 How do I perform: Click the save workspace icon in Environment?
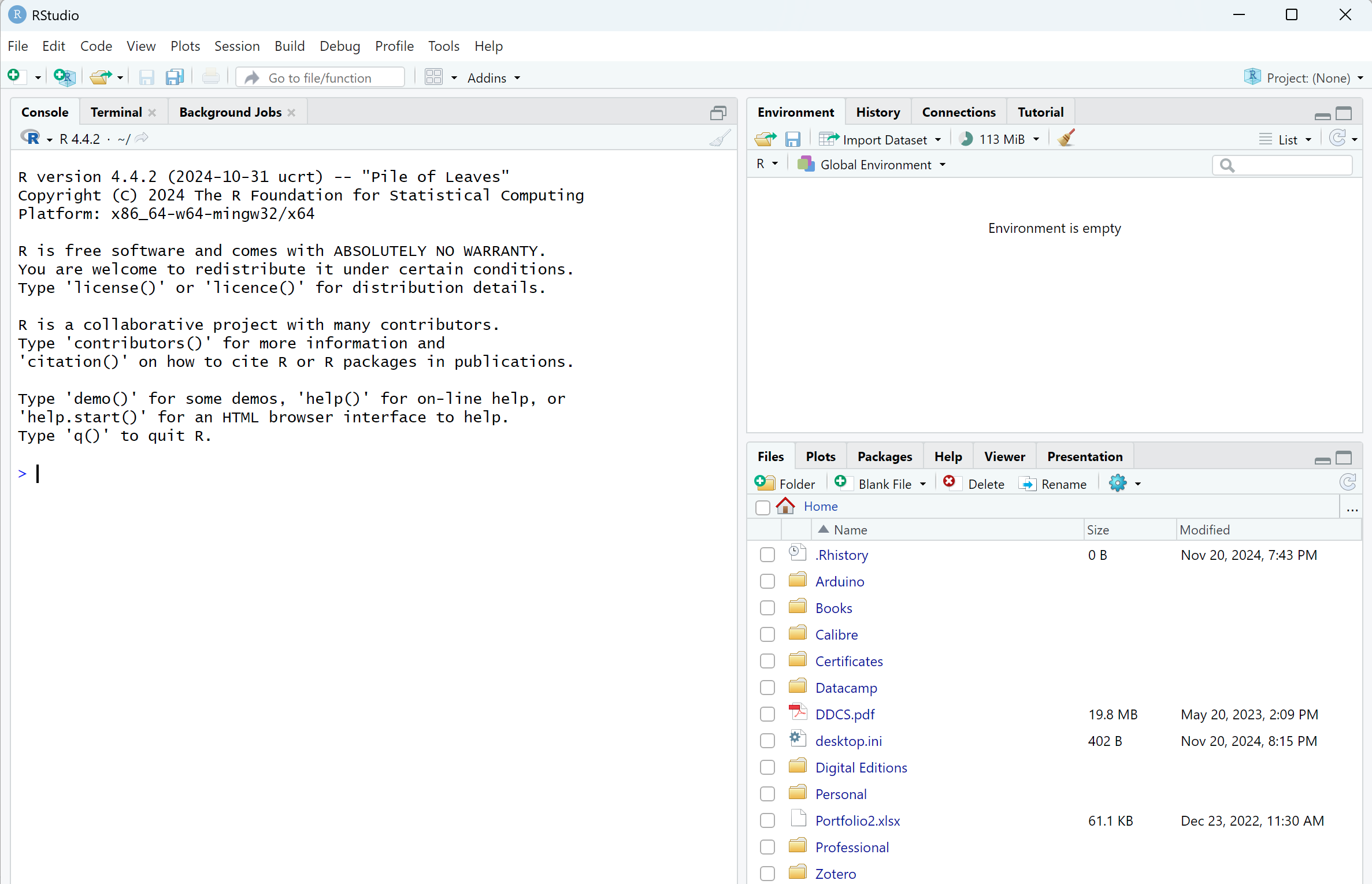[x=792, y=139]
